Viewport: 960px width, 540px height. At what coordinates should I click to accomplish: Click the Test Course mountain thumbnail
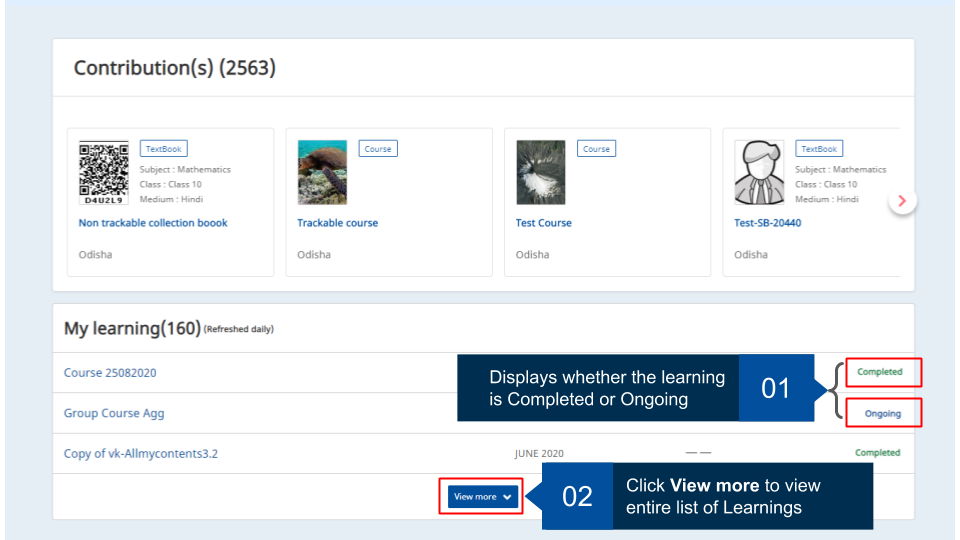click(x=540, y=172)
